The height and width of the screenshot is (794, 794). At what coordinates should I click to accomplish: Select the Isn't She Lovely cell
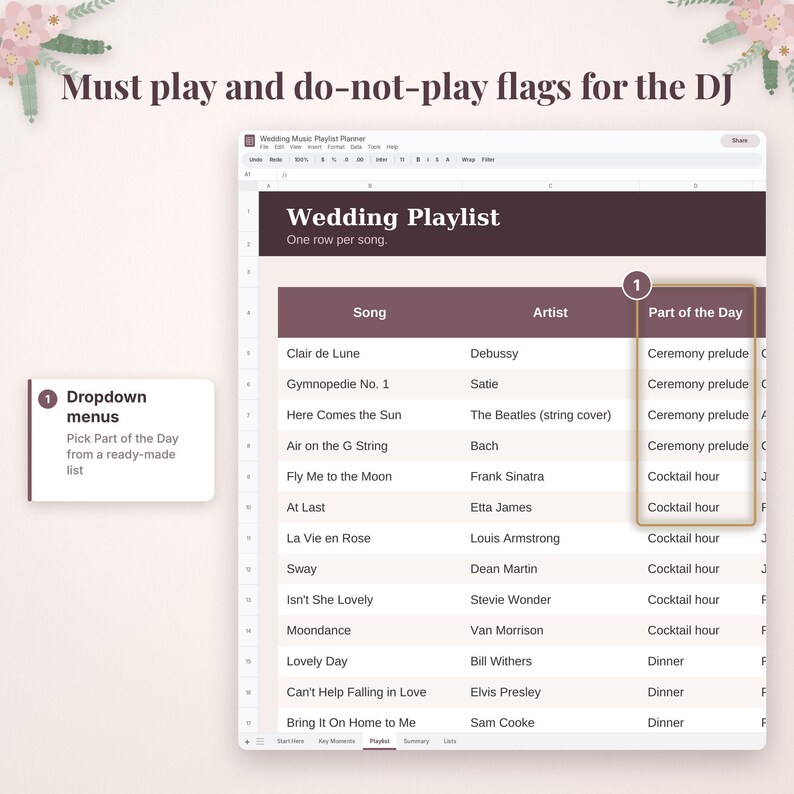(370, 600)
